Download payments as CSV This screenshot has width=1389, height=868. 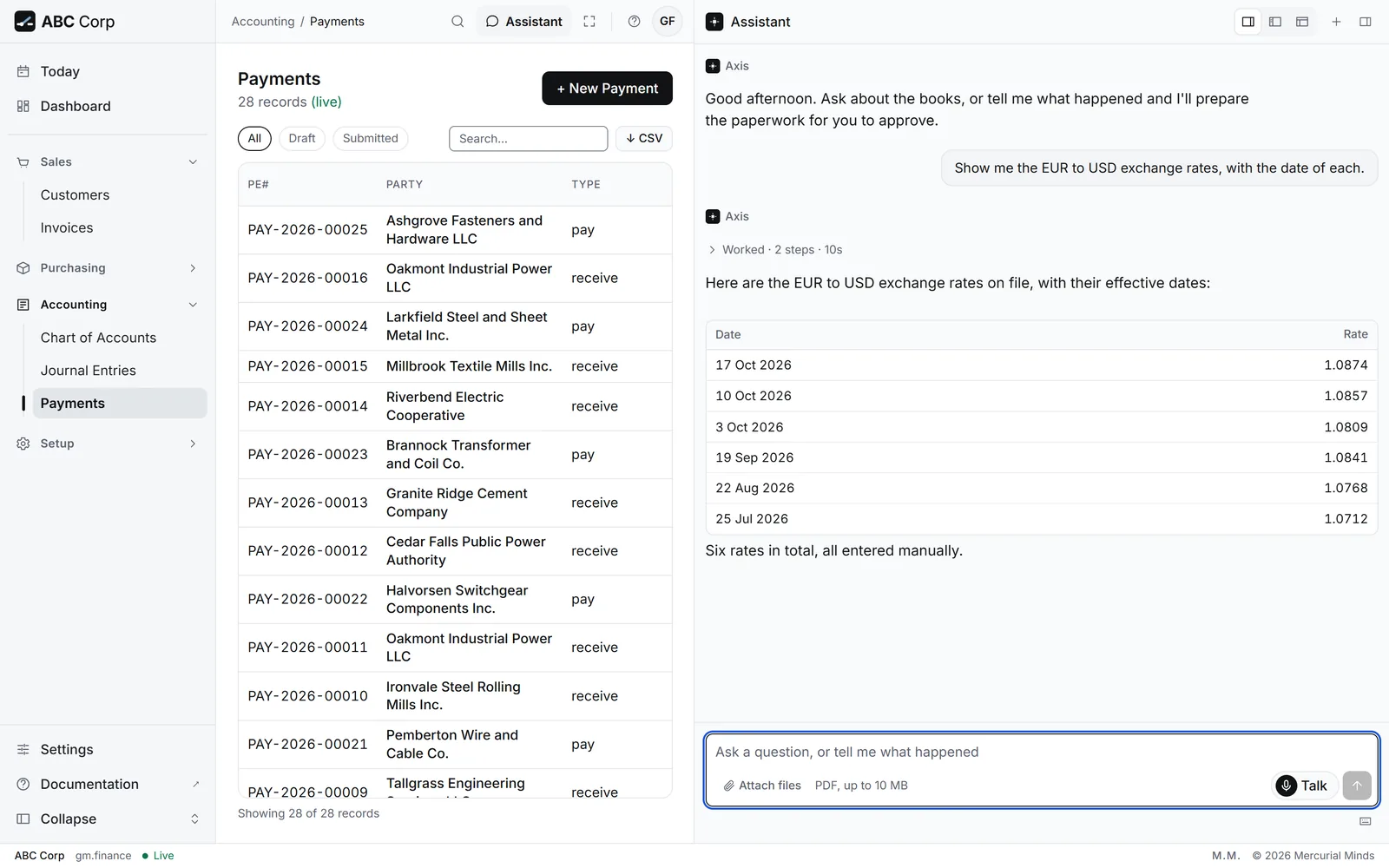[644, 138]
